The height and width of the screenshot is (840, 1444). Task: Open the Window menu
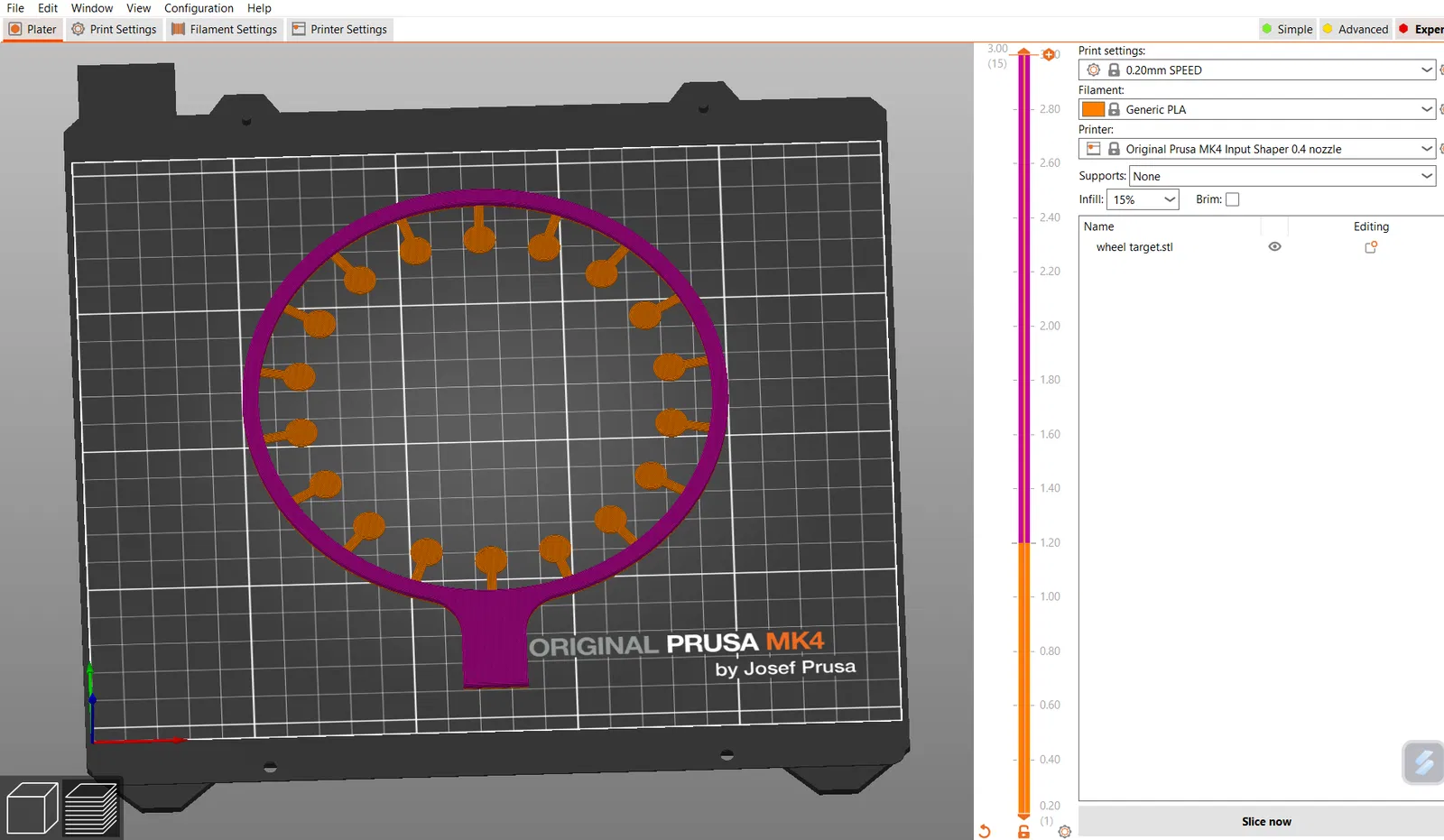click(92, 8)
